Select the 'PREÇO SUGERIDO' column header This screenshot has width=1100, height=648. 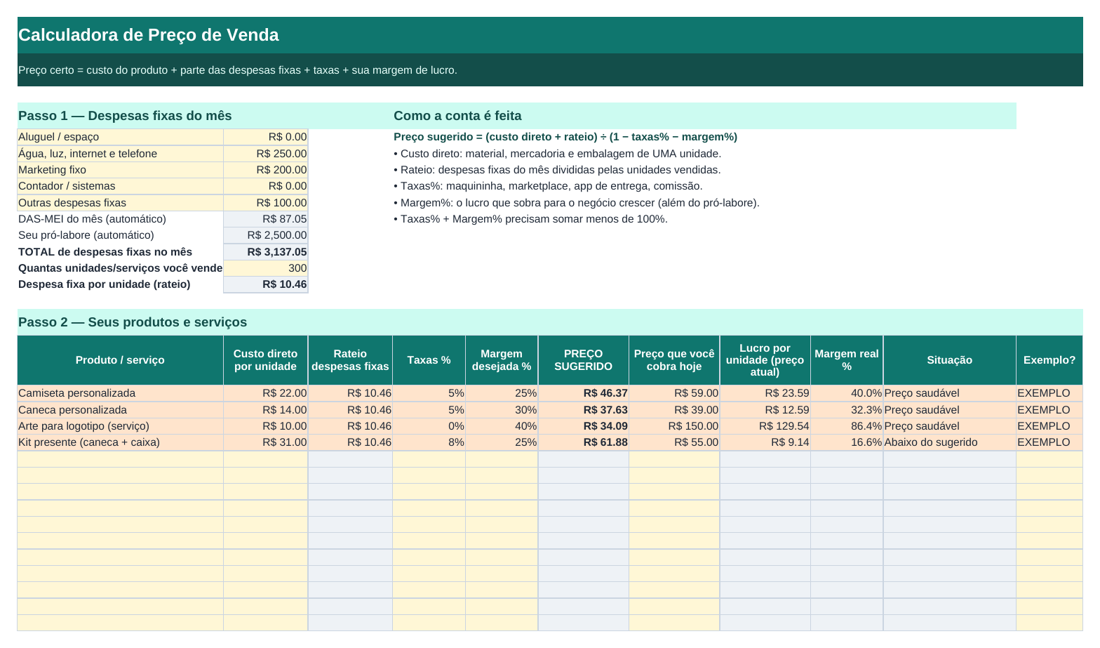click(x=583, y=360)
